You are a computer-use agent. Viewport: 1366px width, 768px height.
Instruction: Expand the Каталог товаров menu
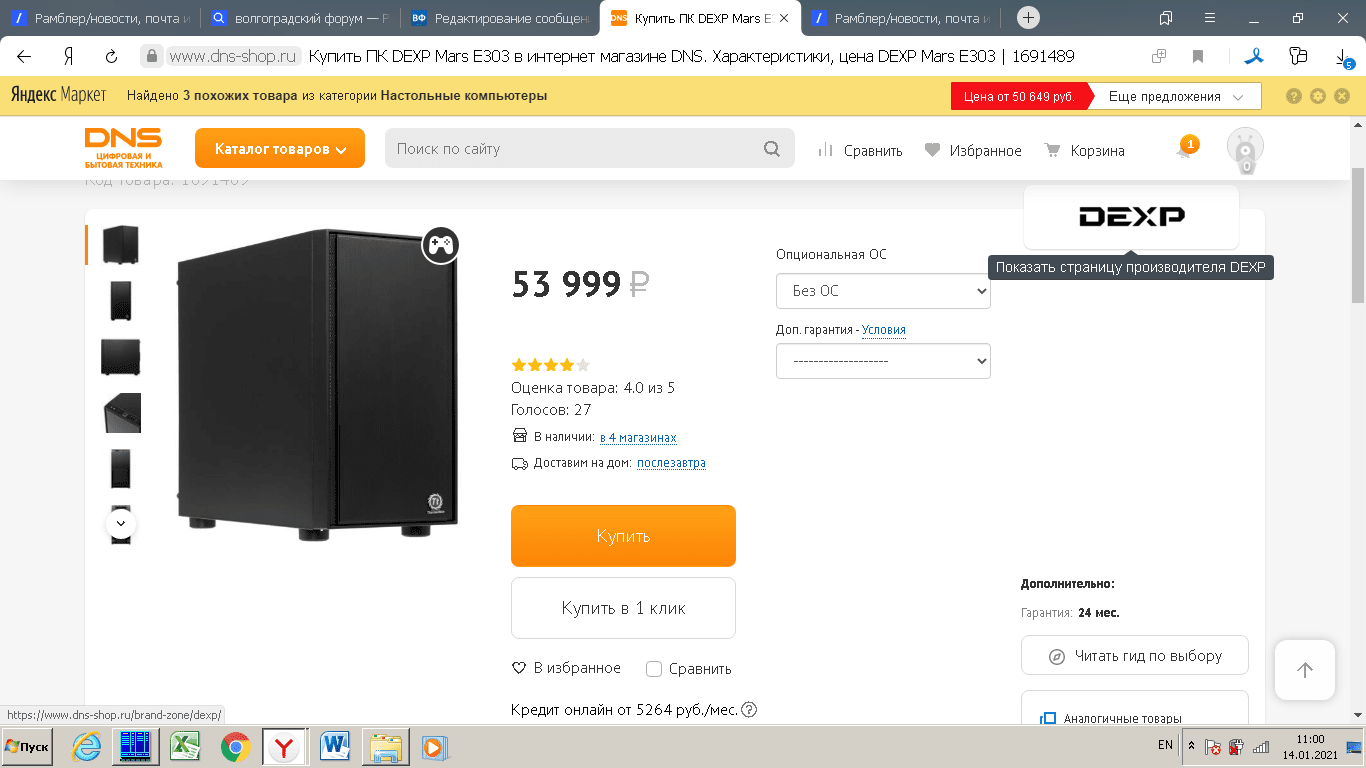coord(280,149)
